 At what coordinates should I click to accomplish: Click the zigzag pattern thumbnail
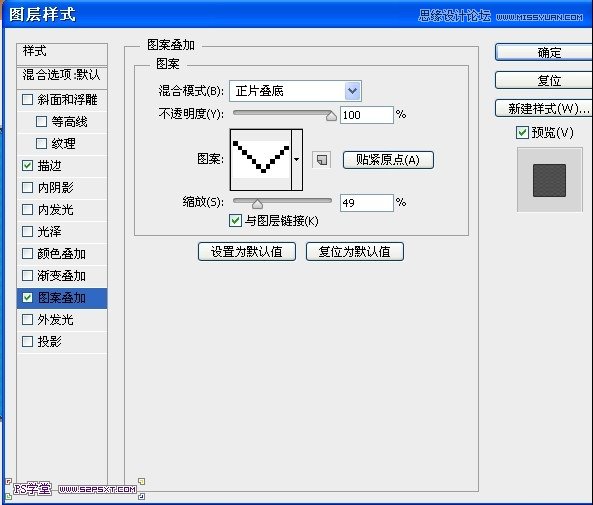tap(261, 160)
